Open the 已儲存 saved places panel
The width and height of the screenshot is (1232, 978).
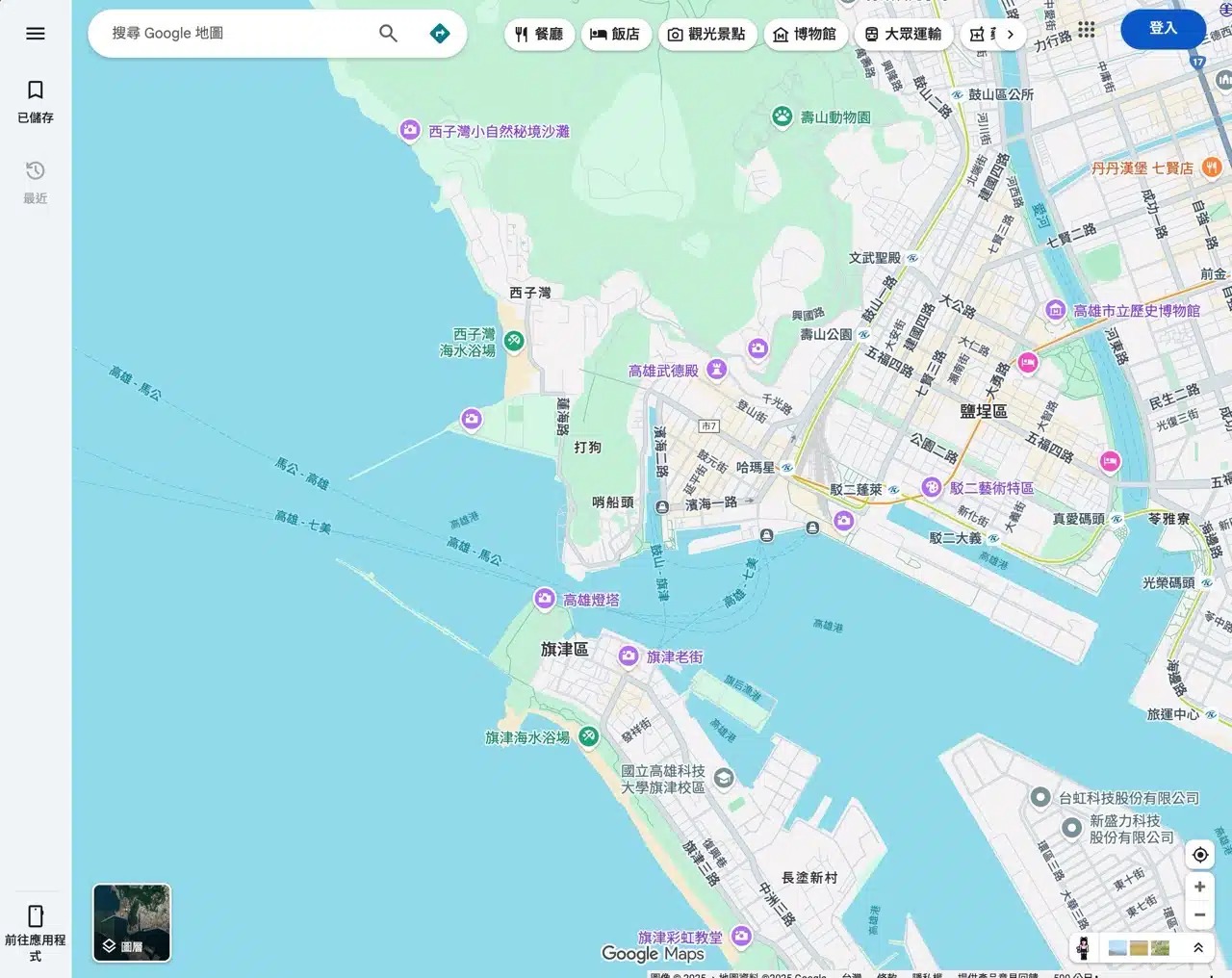pyautogui.click(x=36, y=102)
